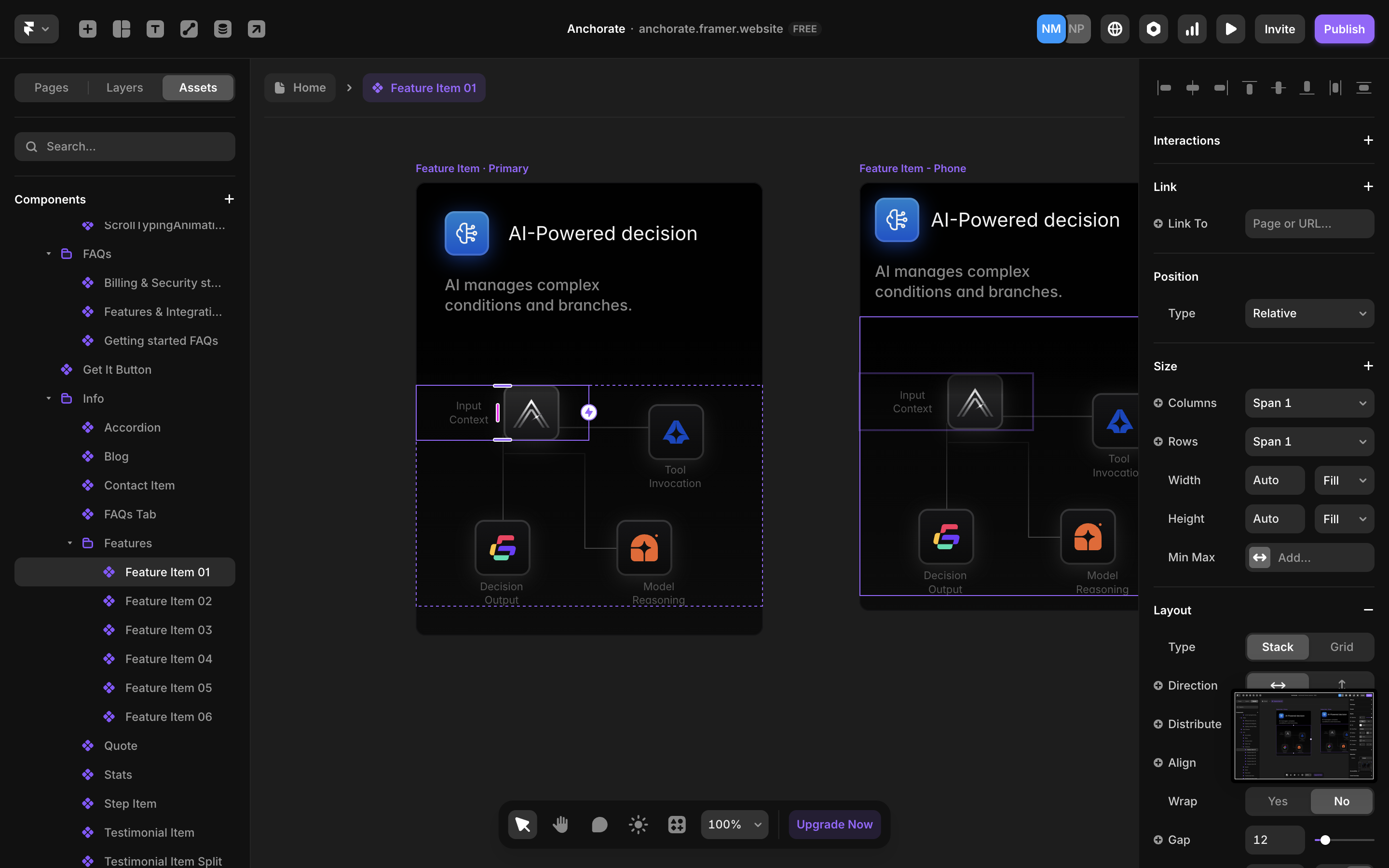This screenshot has height=868, width=1389.
Task: Open the CMS database icon
Action: (223, 29)
